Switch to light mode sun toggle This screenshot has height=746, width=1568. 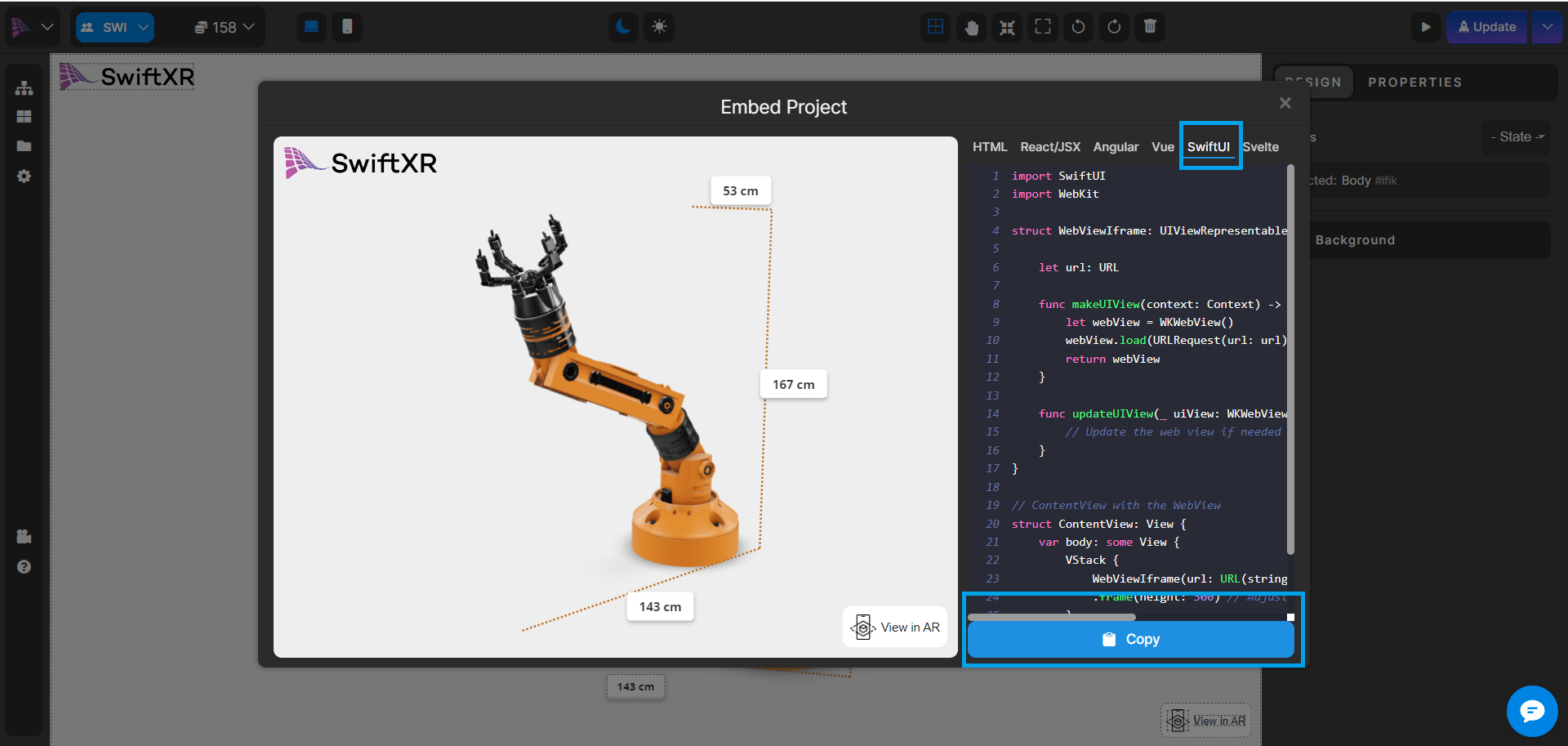pyautogui.click(x=659, y=27)
